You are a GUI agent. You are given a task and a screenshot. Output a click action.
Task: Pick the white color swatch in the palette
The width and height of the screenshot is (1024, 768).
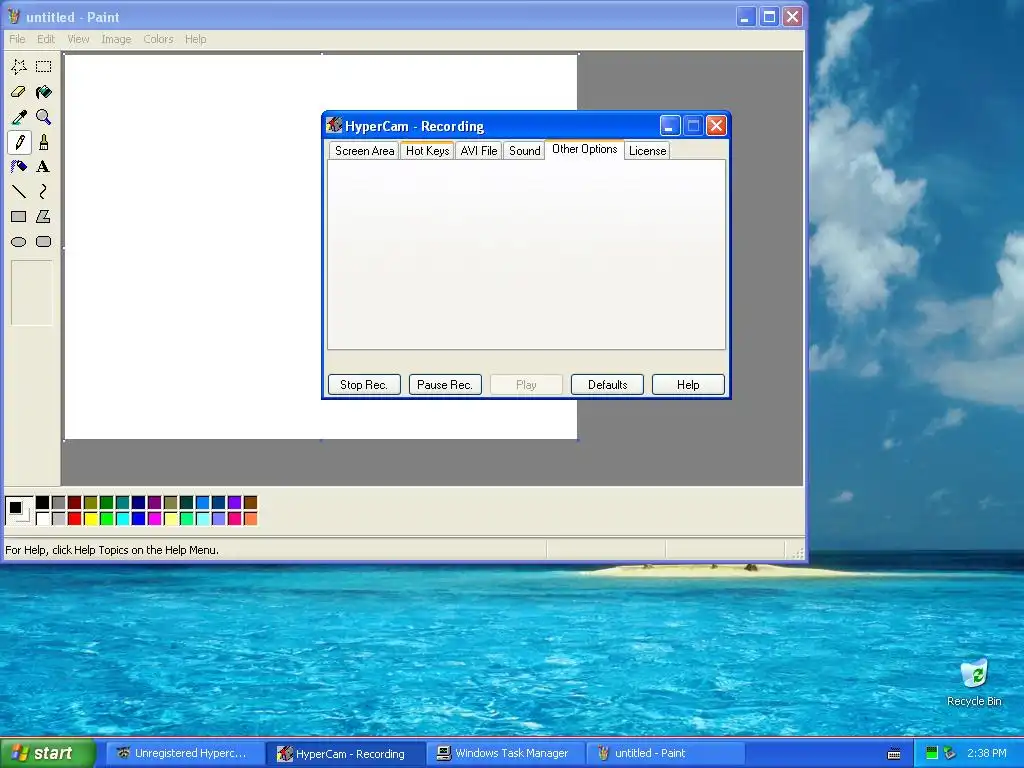[42, 519]
